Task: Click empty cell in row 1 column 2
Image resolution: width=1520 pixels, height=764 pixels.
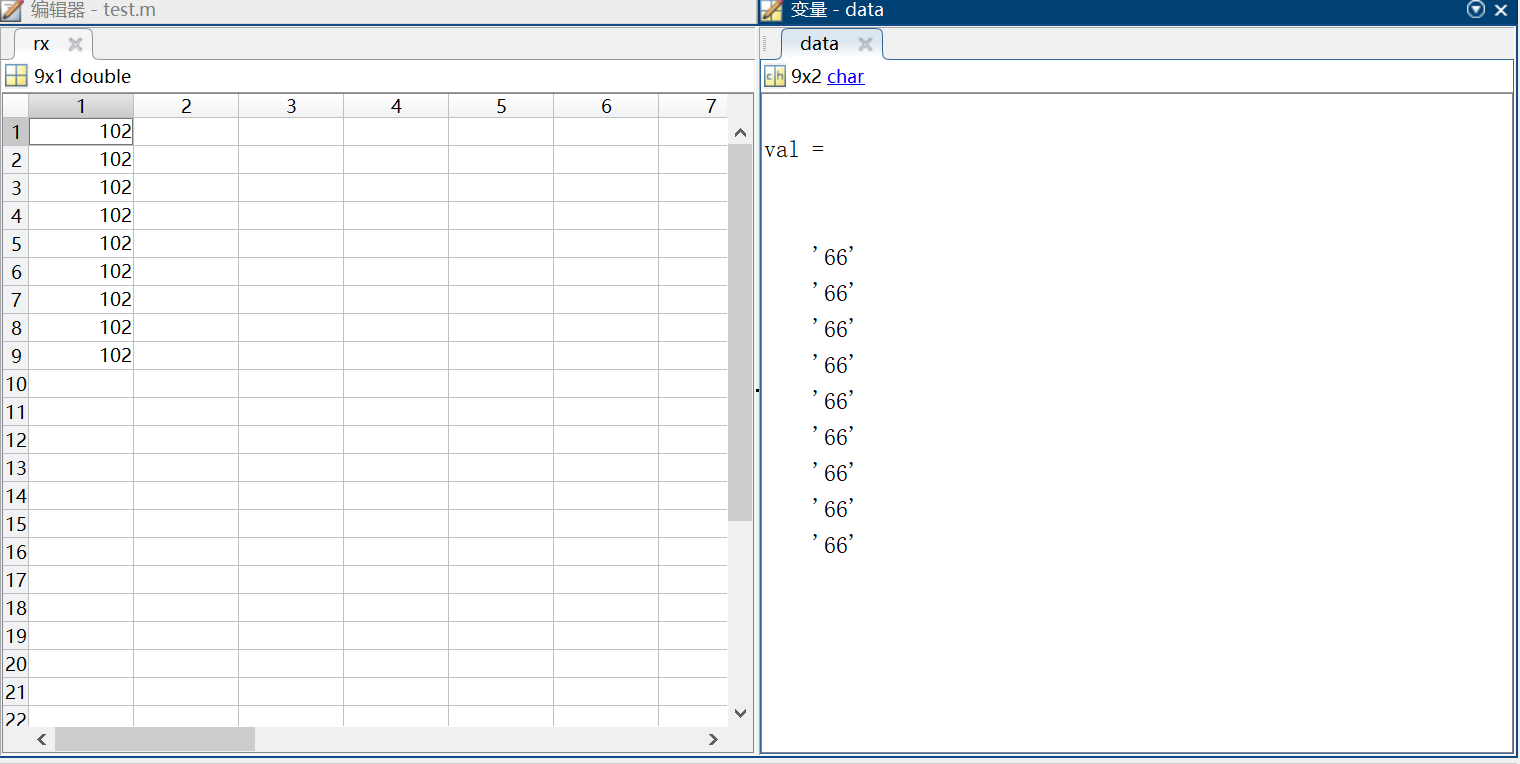Action: tap(186, 131)
